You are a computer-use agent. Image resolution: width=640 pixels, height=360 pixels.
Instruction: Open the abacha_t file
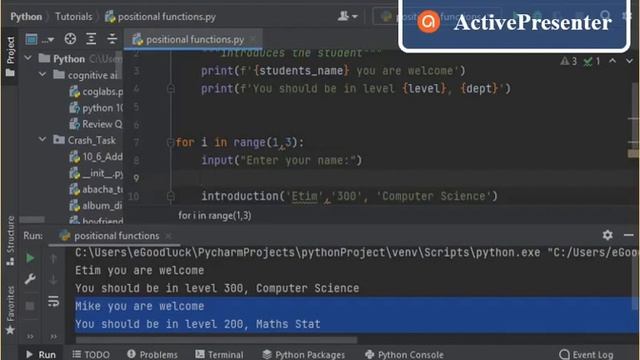(96, 189)
